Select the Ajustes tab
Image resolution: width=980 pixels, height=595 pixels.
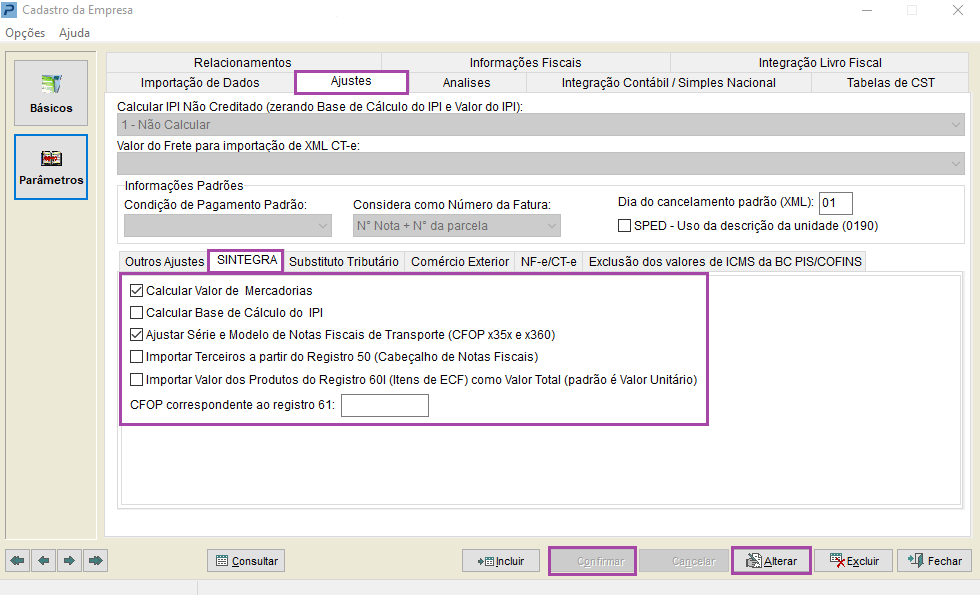pyautogui.click(x=351, y=81)
